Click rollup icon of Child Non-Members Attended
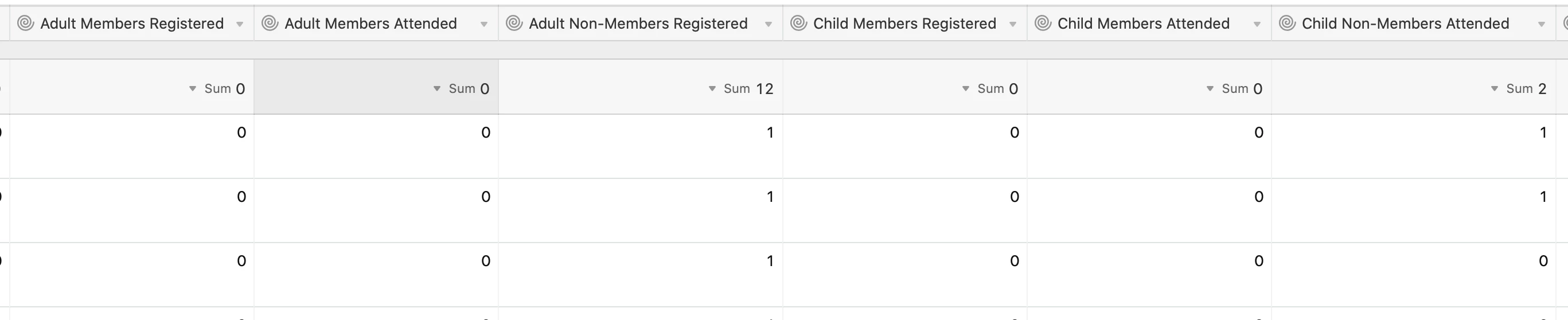Image resolution: width=1568 pixels, height=320 pixels. coord(1287,23)
